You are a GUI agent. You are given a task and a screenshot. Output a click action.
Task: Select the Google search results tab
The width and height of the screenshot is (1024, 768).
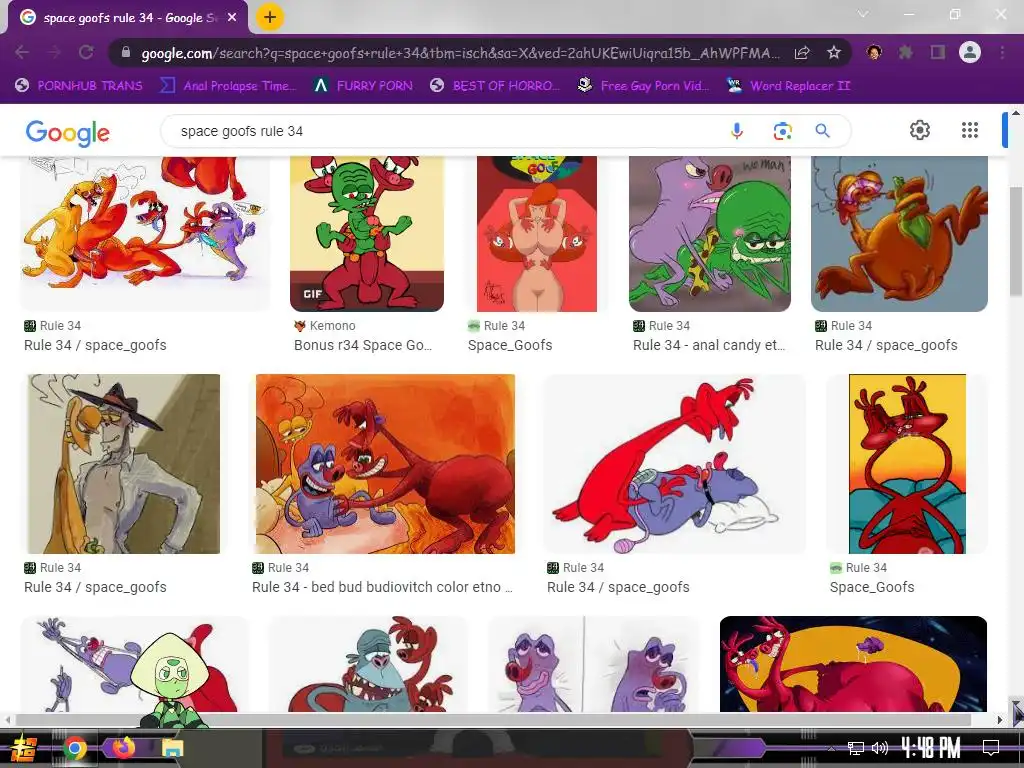coord(128,18)
